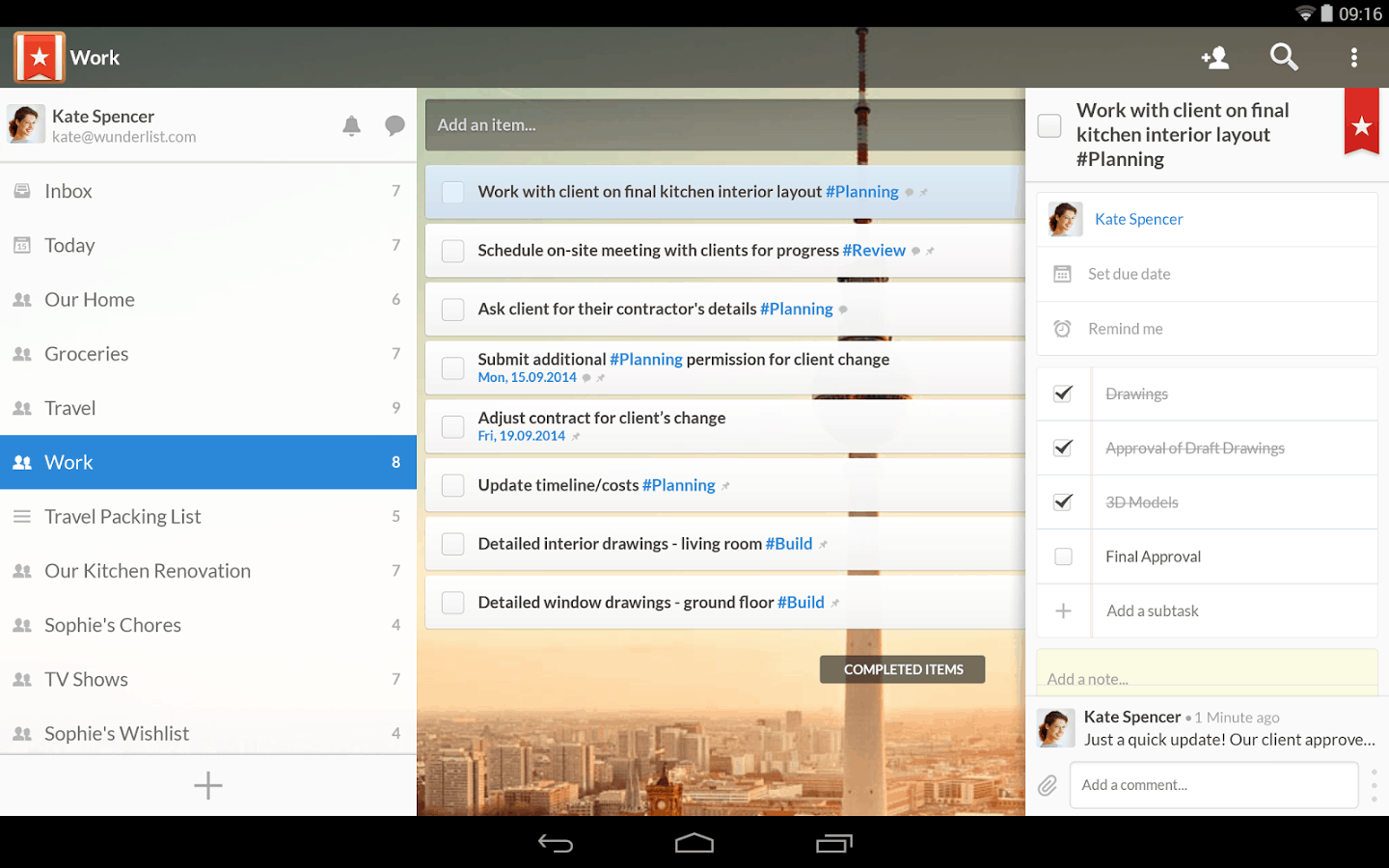Uncheck the completed Drawings subtask
The image size is (1389, 868).
pos(1063,393)
